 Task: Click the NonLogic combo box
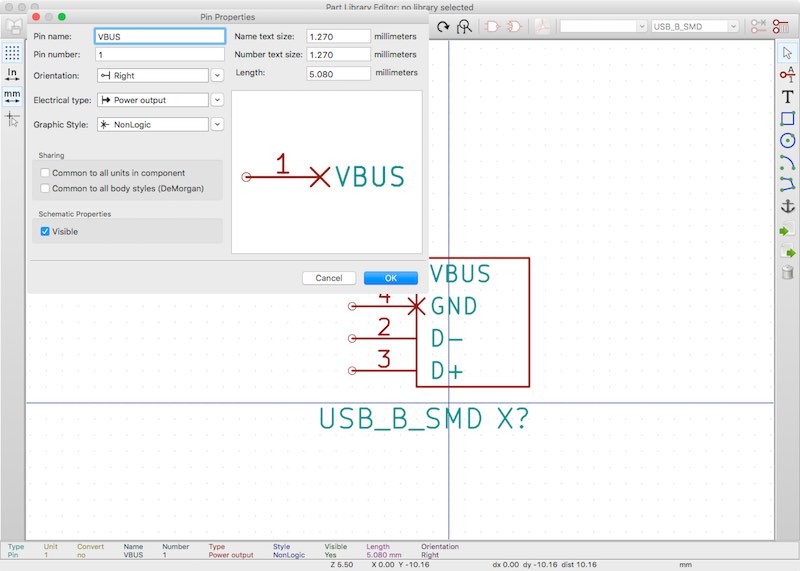(x=153, y=124)
